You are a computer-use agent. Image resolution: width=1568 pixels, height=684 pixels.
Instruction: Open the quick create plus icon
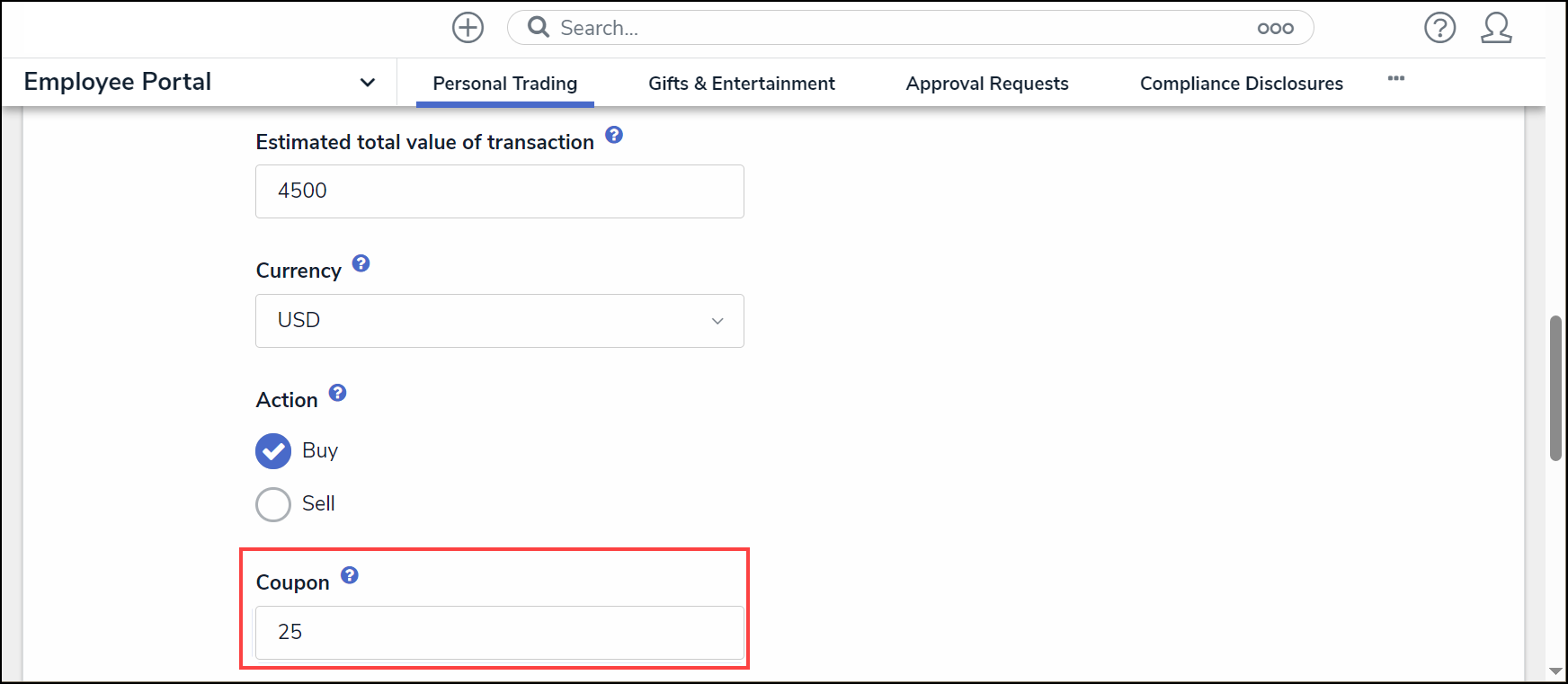(x=468, y=27)
